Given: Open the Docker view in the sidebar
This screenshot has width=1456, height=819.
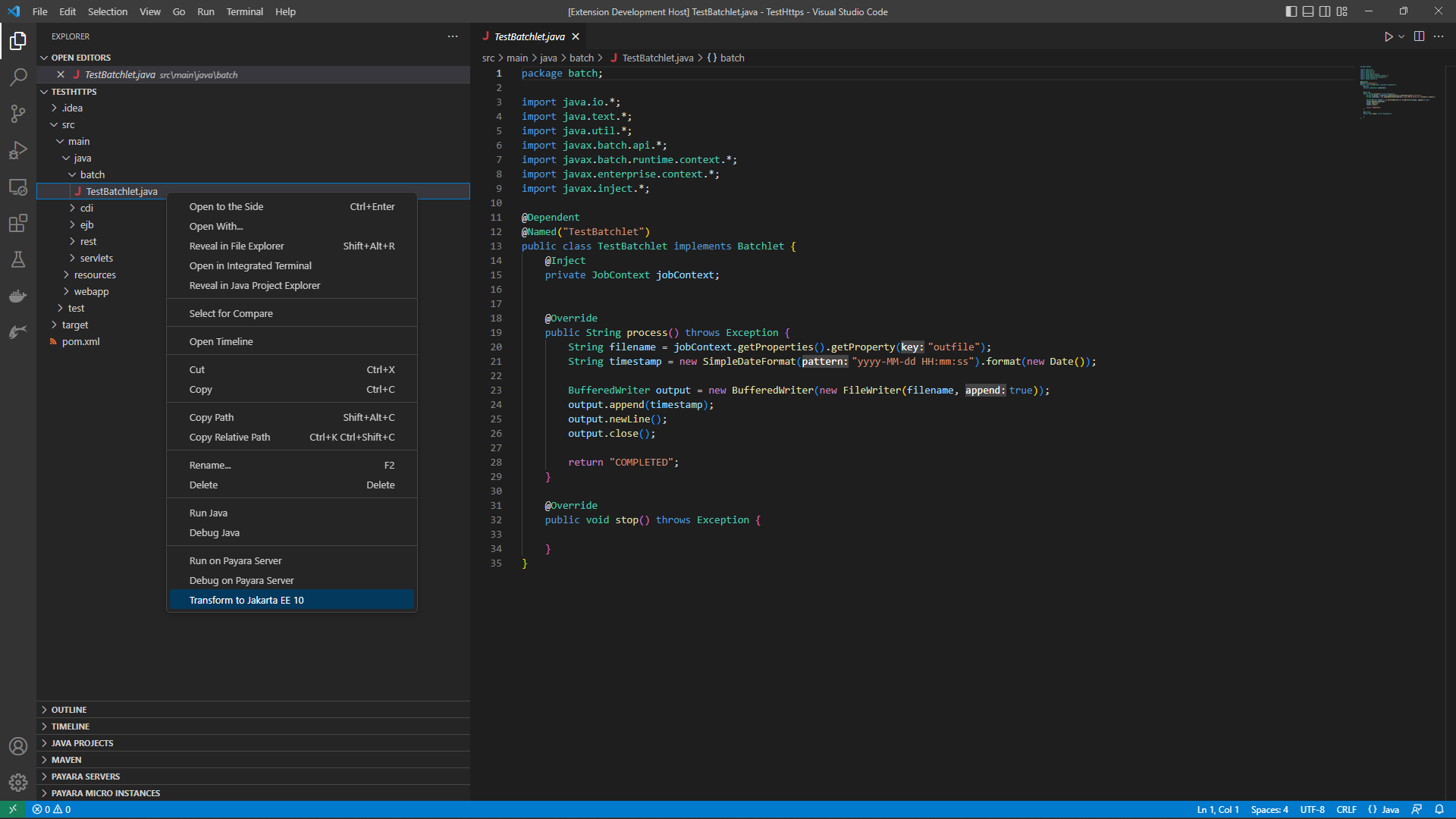Looking at the screenshot, I should [18, 296].
